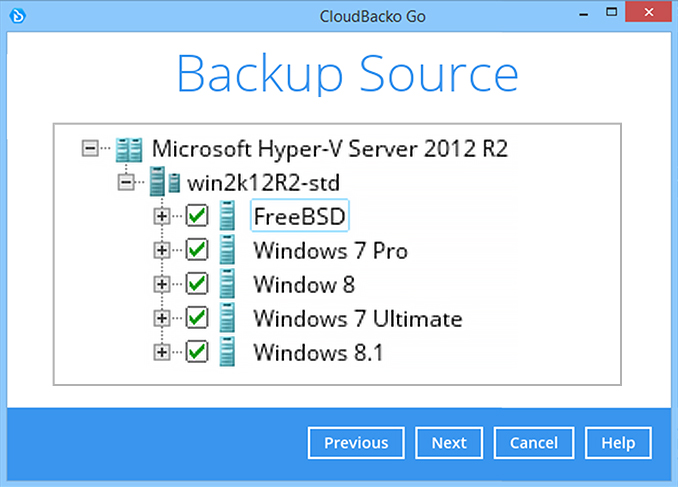Expand the Window 8 tree node
Image resolution: width=678 pixels, height=487 pixels.
tap(162, 284)
